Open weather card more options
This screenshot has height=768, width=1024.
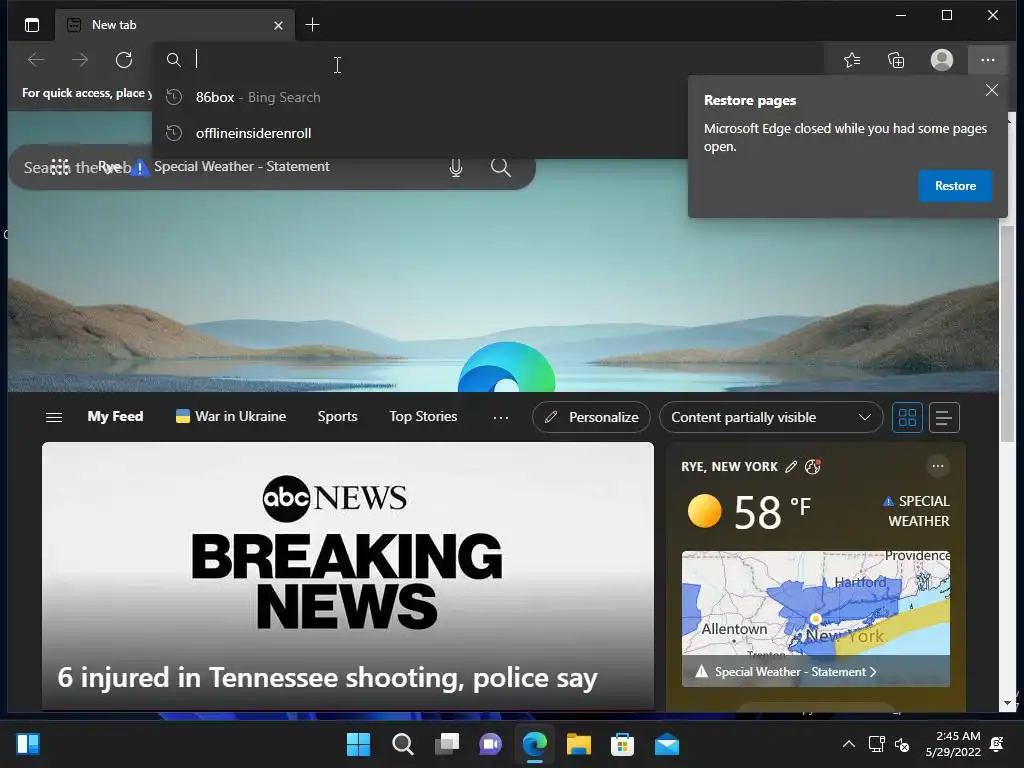[x=938, y=466]
